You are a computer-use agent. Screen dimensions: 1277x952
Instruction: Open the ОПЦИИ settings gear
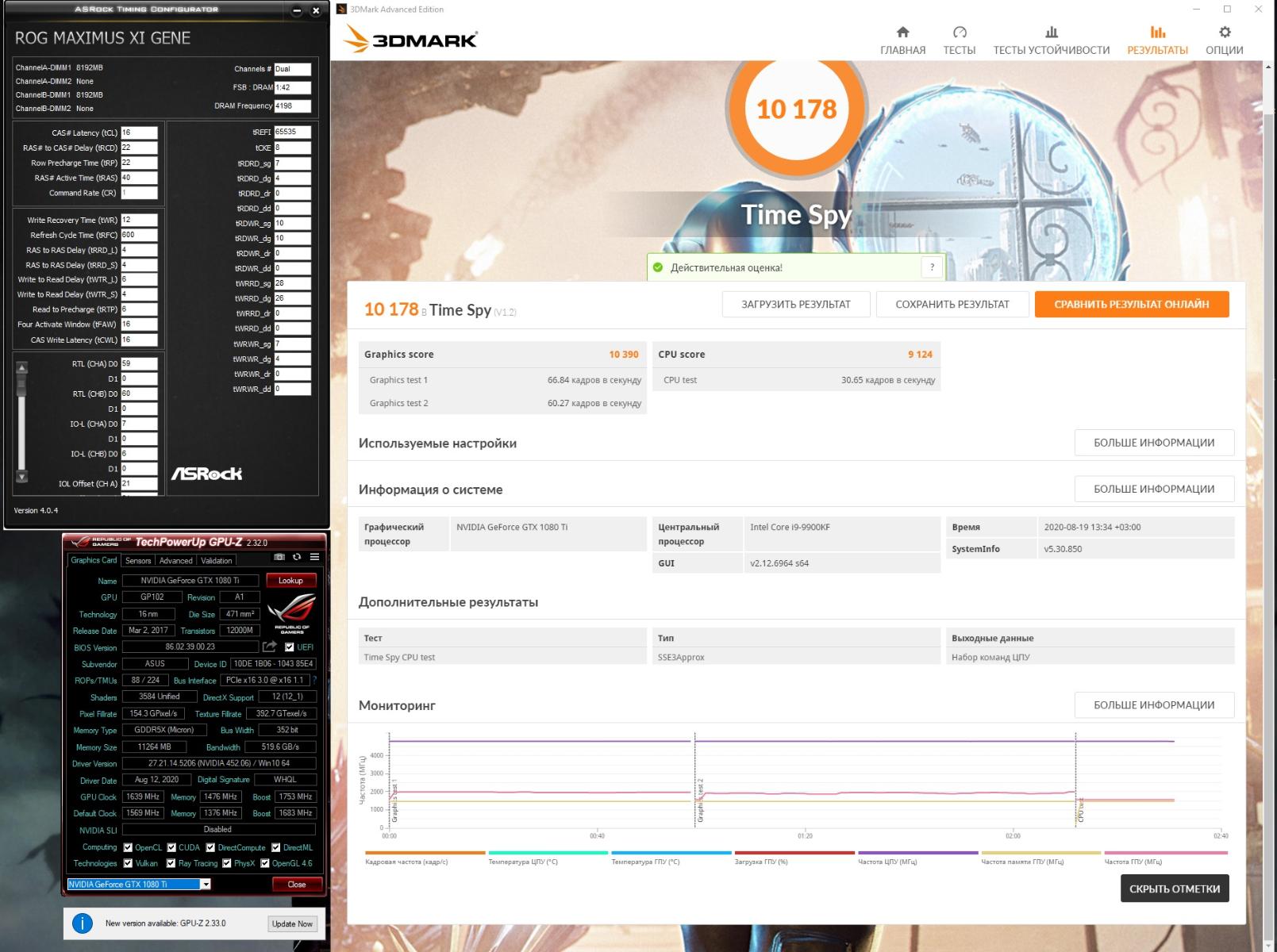tap(1224, 40)
